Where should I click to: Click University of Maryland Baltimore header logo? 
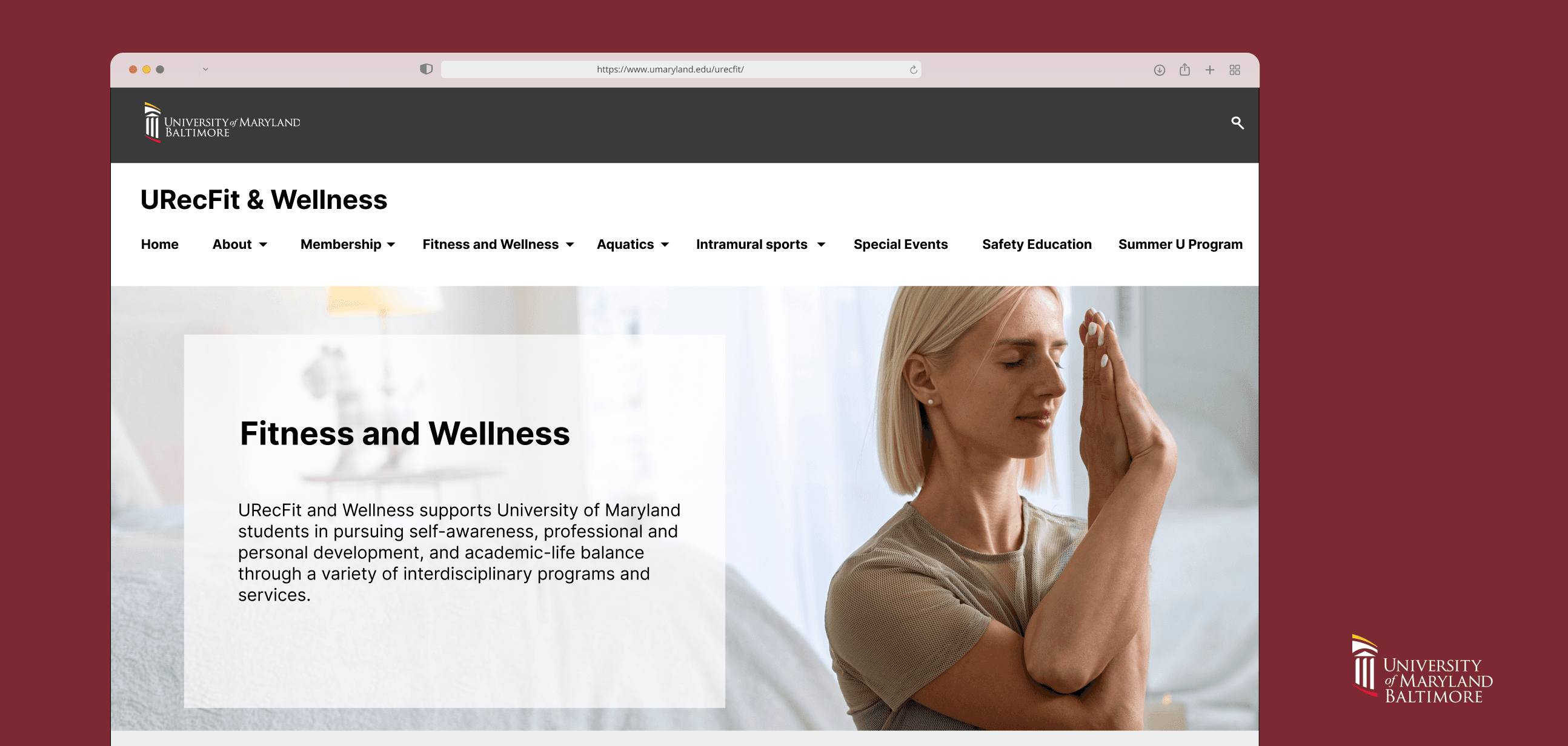(x=222, y=123)
